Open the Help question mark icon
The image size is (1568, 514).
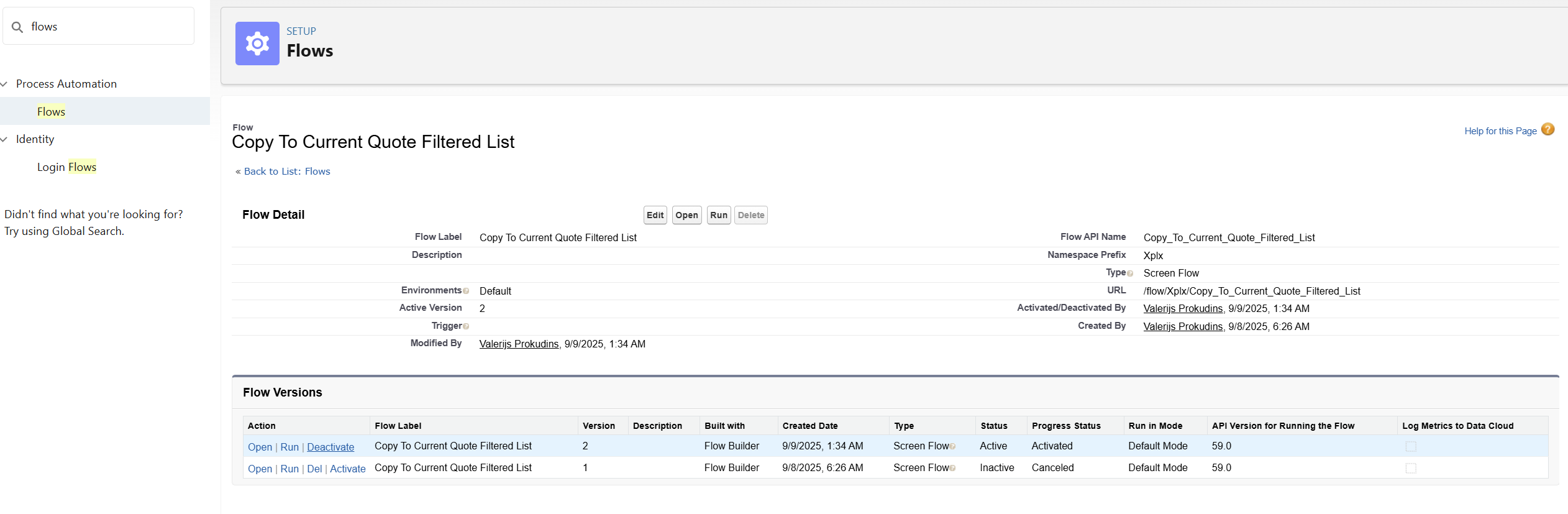[1548, 129]
